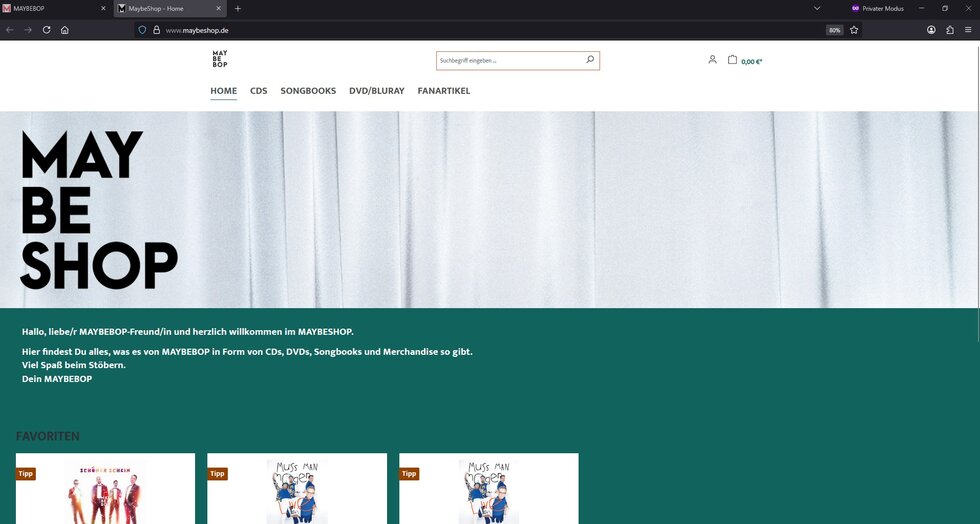Open the user account icon
This screenshot has height=524, width=980.
point(712,60)
